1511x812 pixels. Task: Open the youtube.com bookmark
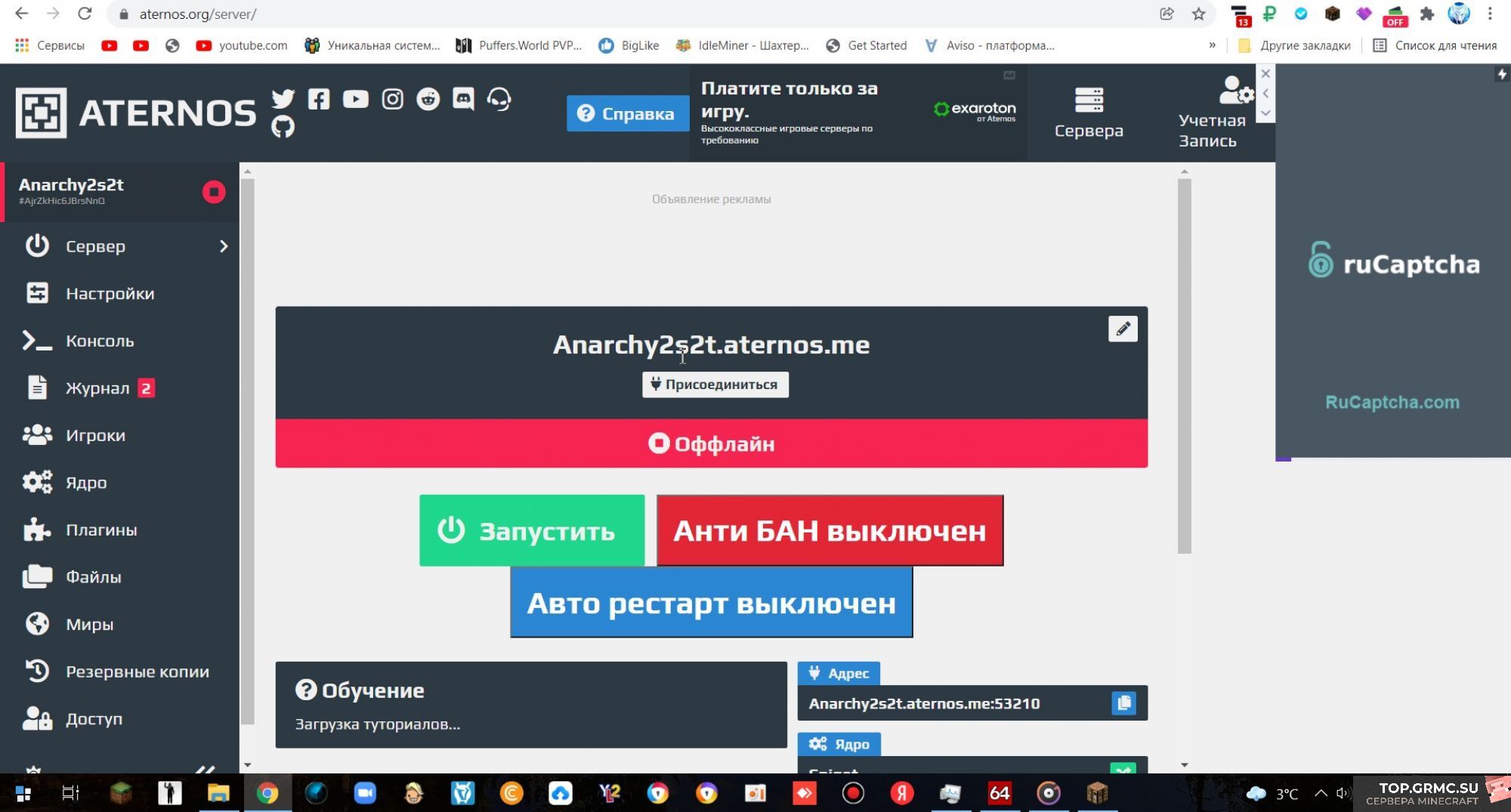(242, 45)
